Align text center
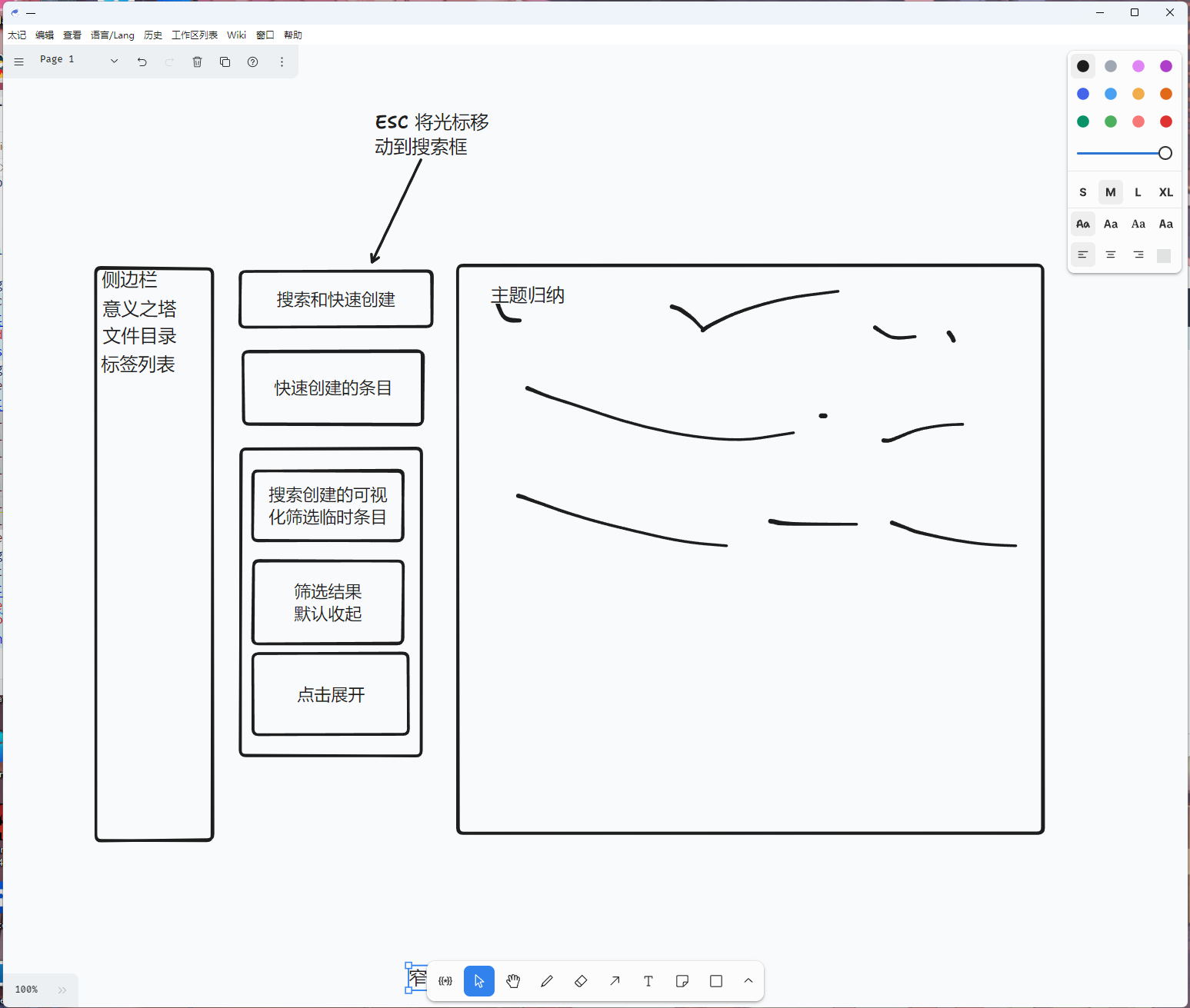The width and height of the screenshot is (1190, 1008). 1111,254
